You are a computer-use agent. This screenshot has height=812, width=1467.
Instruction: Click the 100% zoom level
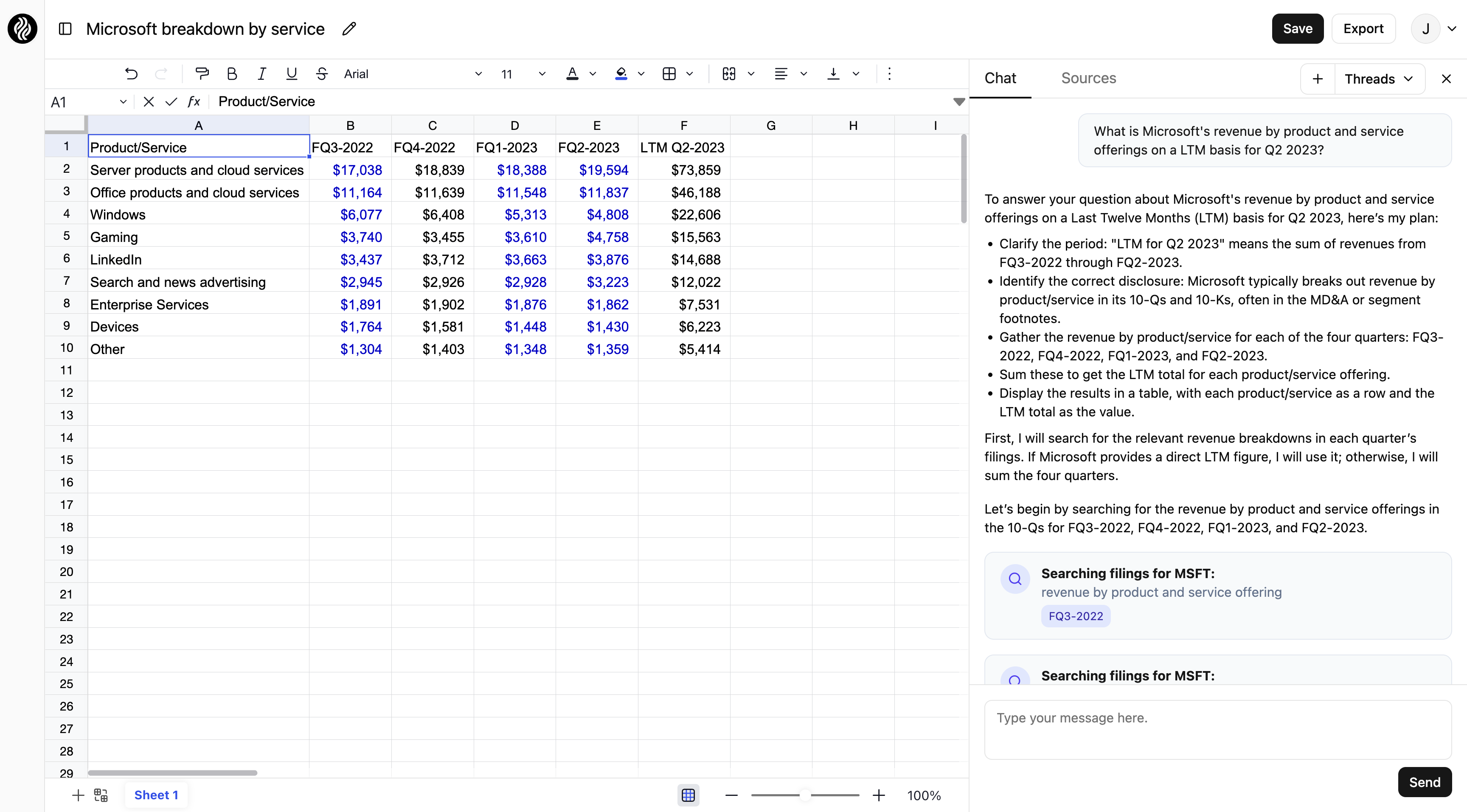coord(924,795)
